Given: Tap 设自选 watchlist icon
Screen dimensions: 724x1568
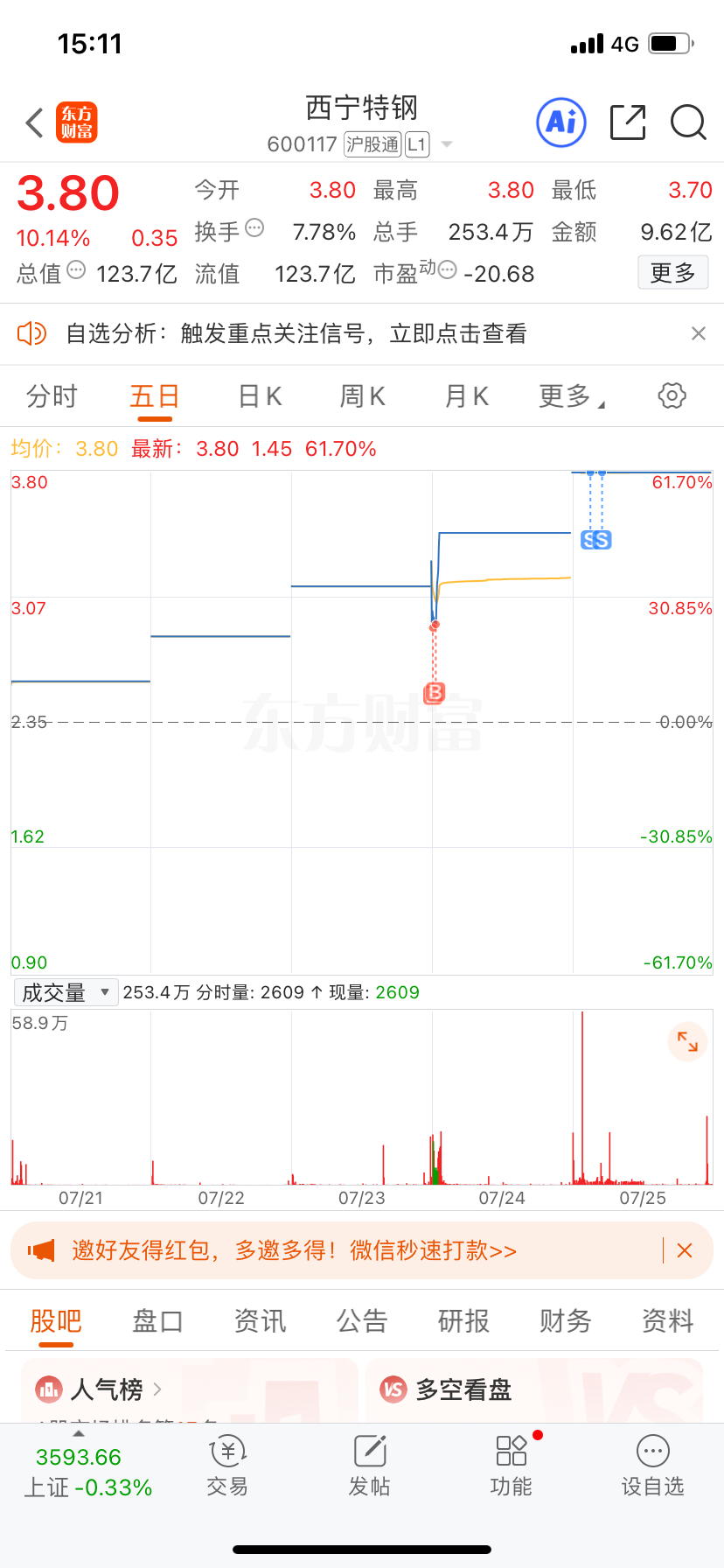Looking at the screenshot, I should click(652, 1466).
